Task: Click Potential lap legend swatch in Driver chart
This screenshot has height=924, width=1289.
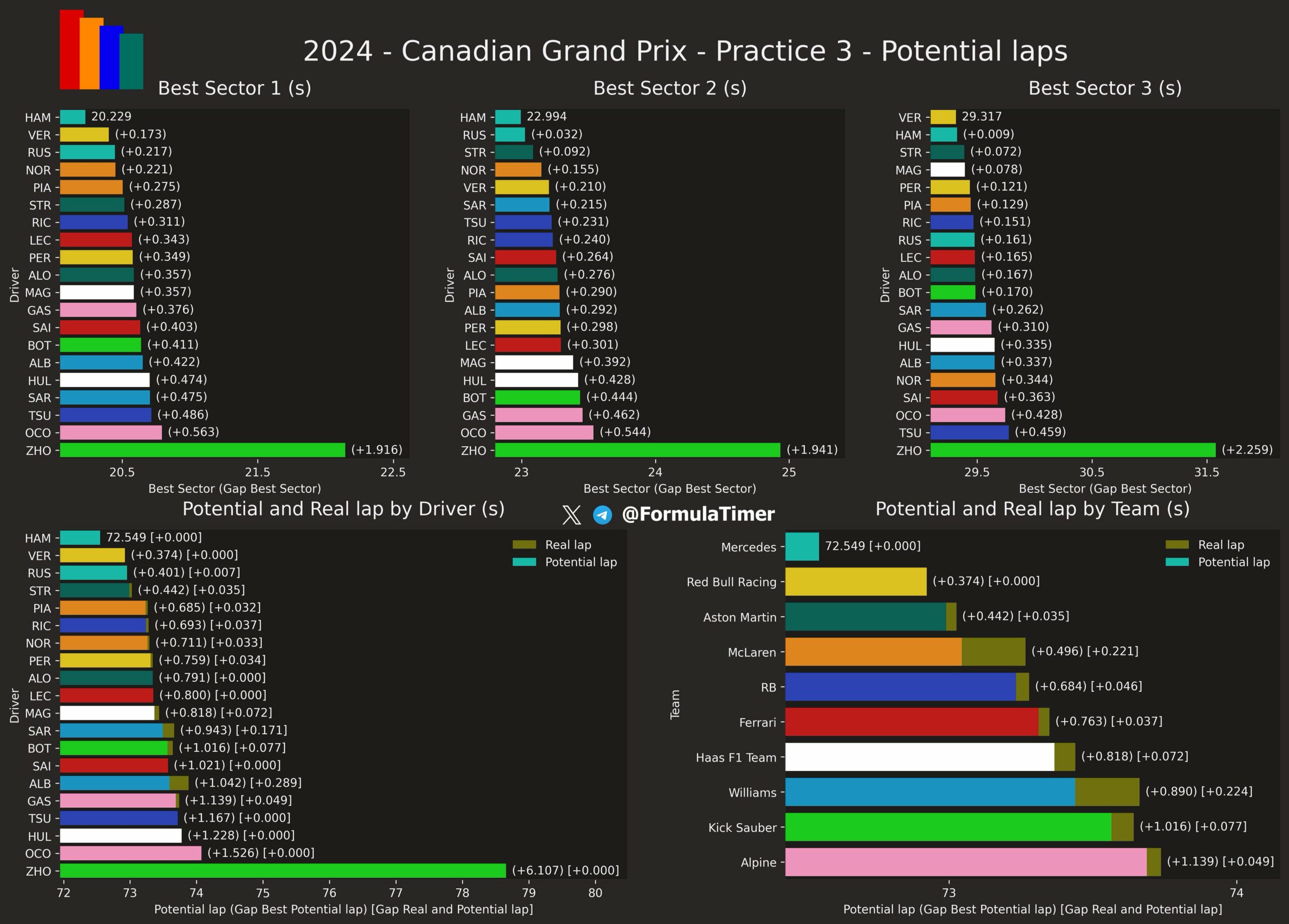Action: 524,562
